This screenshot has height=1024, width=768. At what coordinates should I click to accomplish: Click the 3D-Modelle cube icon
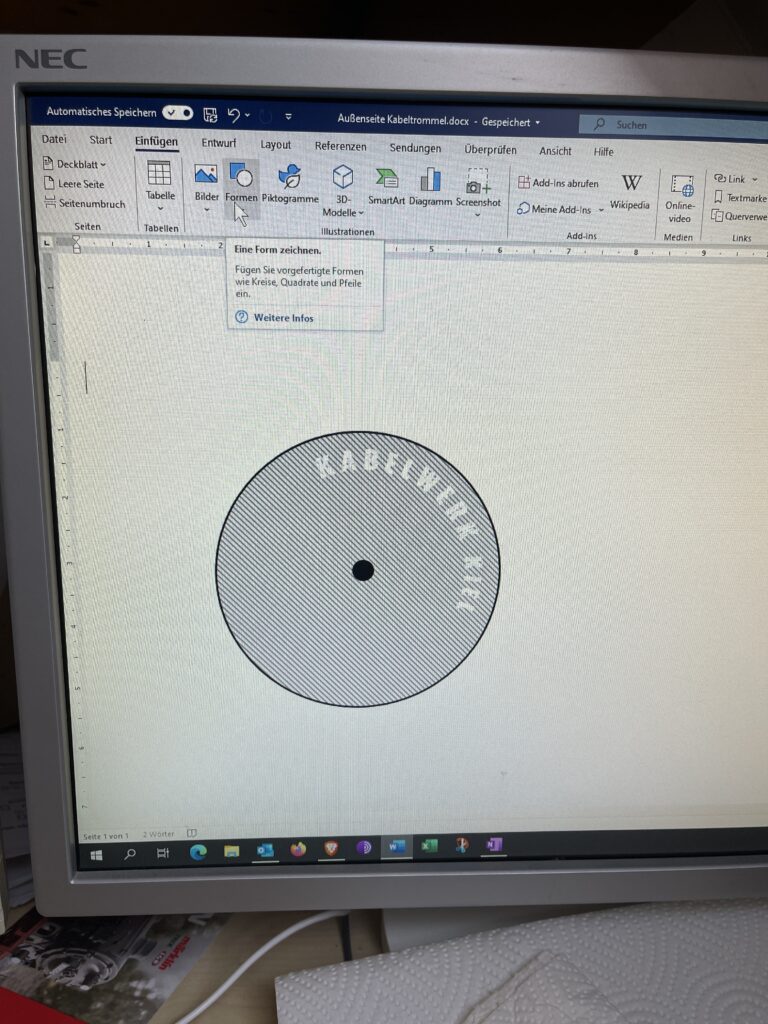tap(342, 176)
